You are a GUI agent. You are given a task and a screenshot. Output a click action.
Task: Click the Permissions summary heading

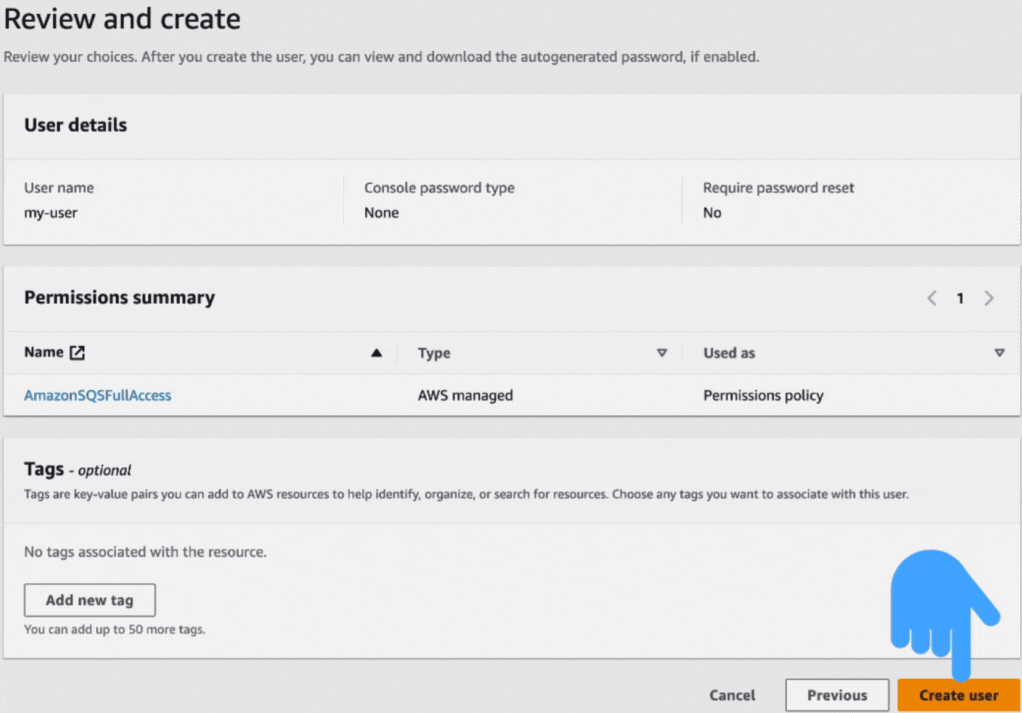[x=119, y=298]
